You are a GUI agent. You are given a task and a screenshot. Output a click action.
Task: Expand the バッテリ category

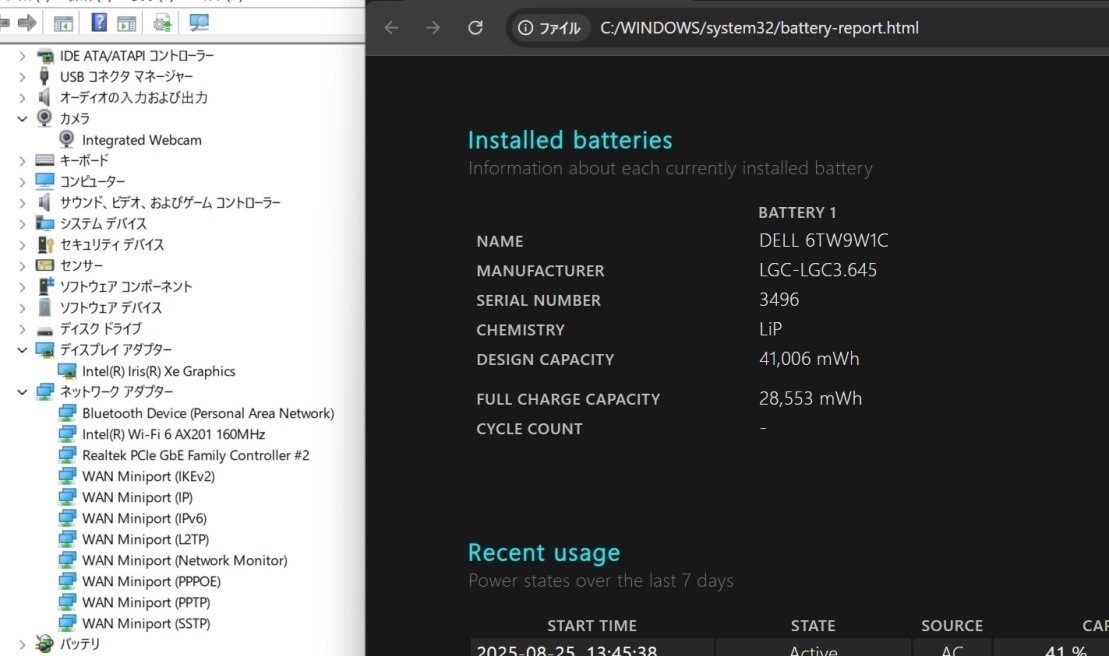pos(22,644)
